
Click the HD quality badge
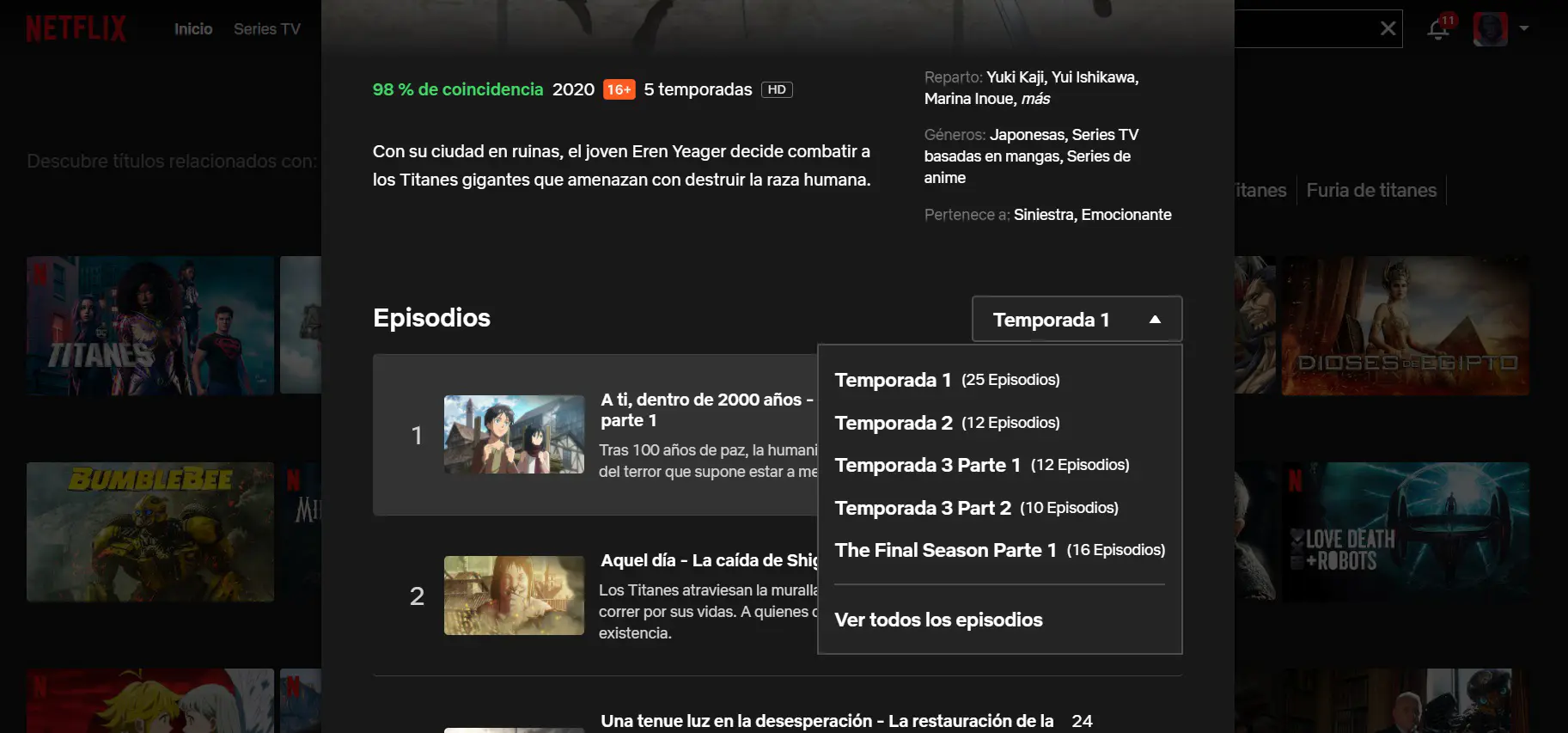point(777,89)
